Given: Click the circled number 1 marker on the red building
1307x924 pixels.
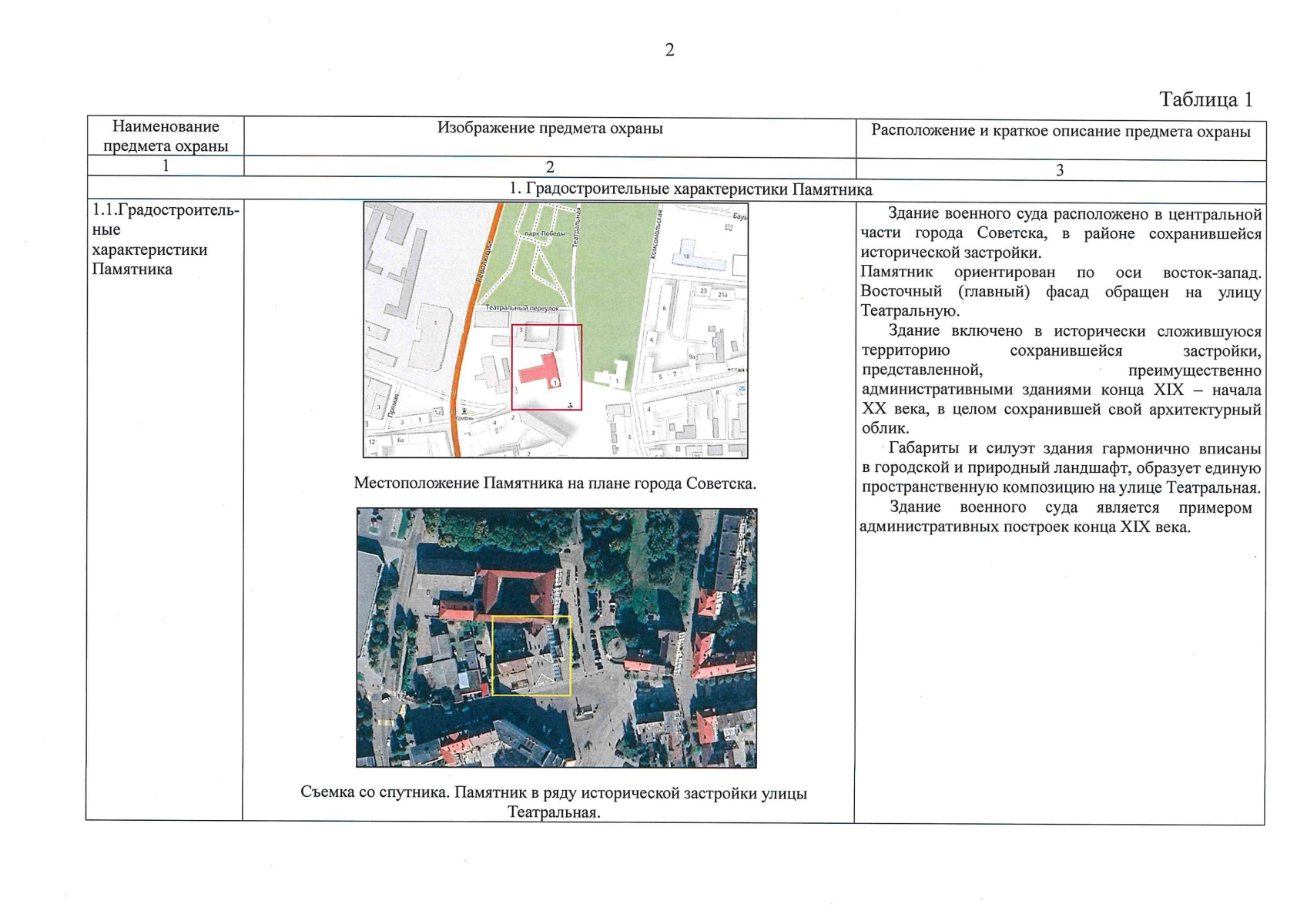Looking at the screenshot, I should pos(555,382).
